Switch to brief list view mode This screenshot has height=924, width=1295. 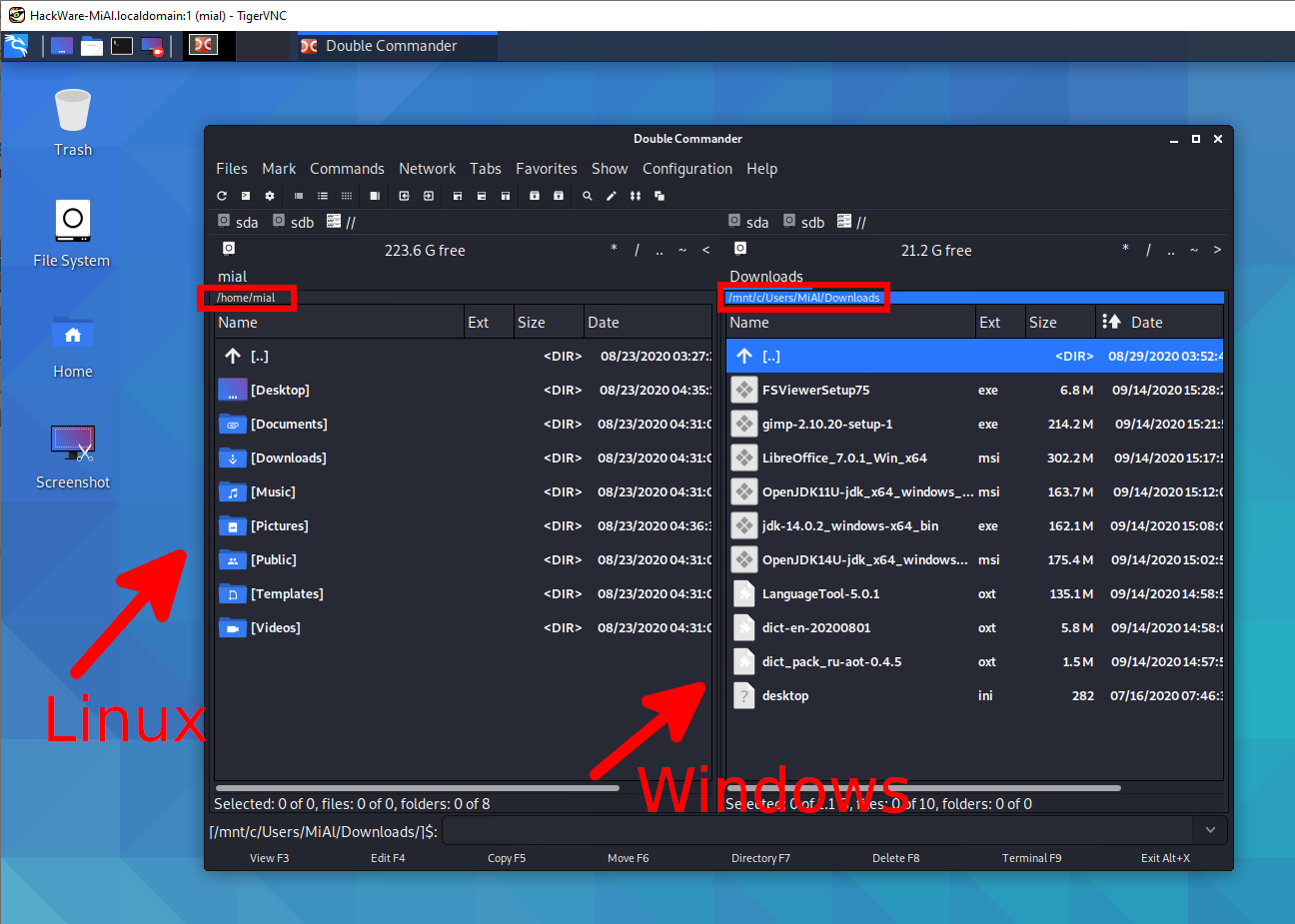[x=299, y=196]
